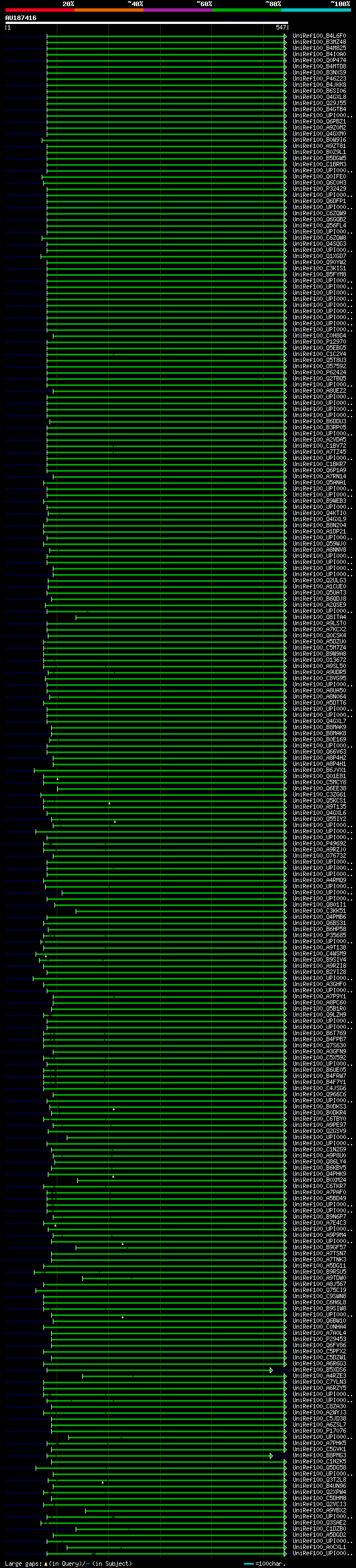Image resolution: width=356 pixels, height=1568 pixels.
Task: Select the UniRef100_Q29J55 label
Action: coord(319,103)
